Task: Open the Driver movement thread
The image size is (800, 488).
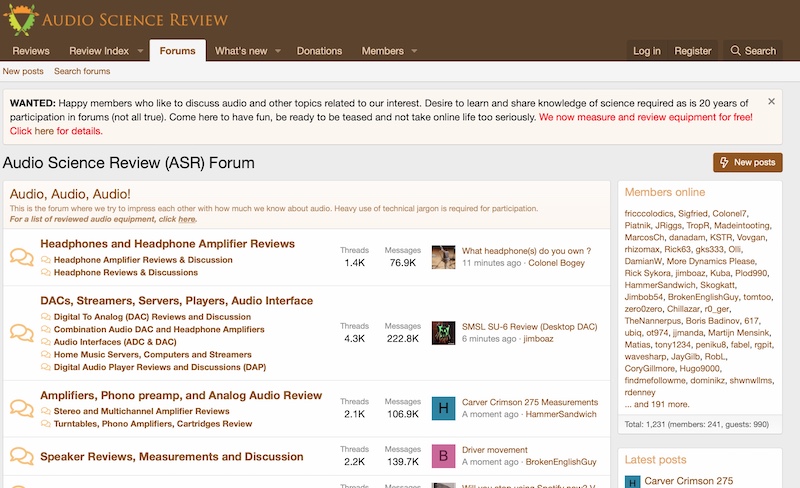Action: pyautogui.click(x=494, y=450)
